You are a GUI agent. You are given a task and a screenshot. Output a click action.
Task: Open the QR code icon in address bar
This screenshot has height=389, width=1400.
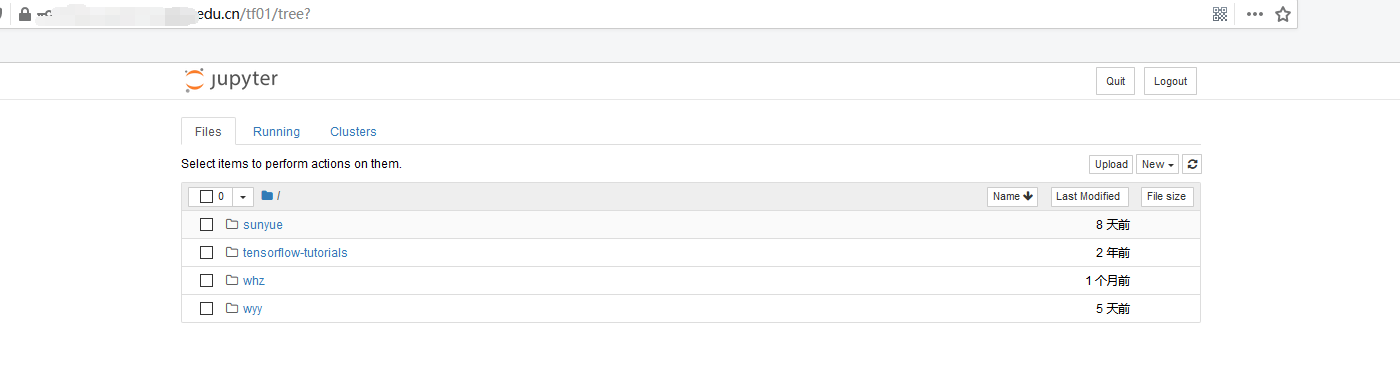(1220, 14)
